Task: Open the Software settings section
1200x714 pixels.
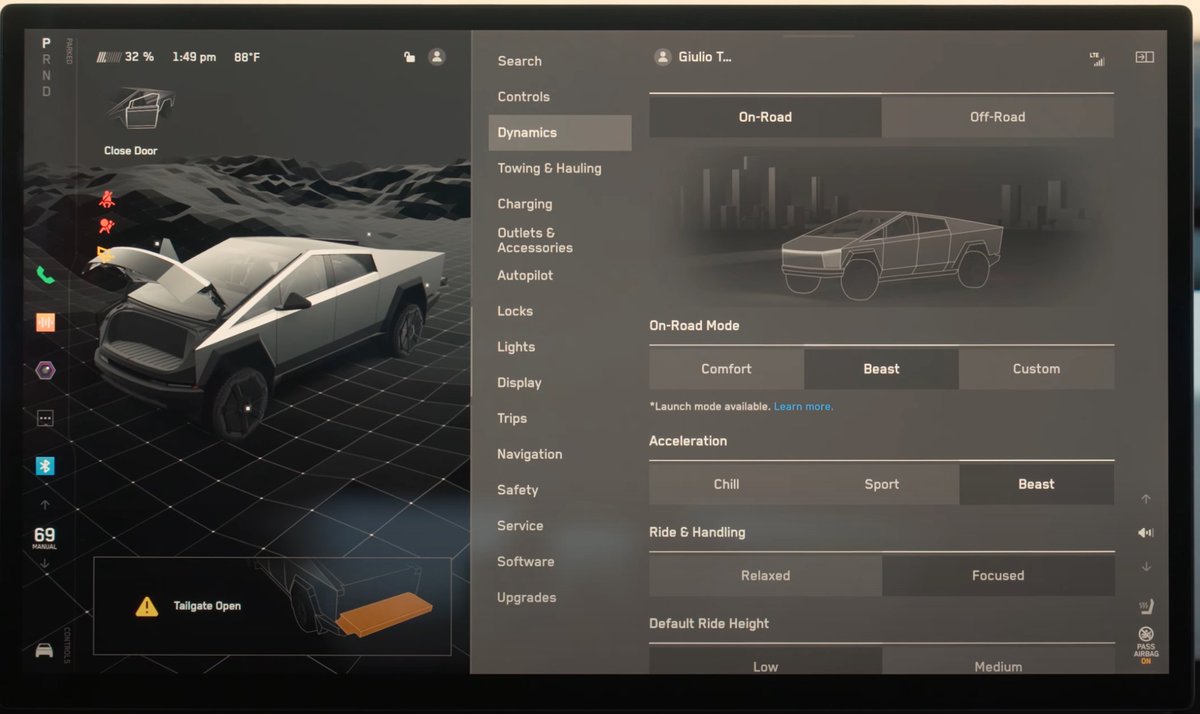Action: 526,562
